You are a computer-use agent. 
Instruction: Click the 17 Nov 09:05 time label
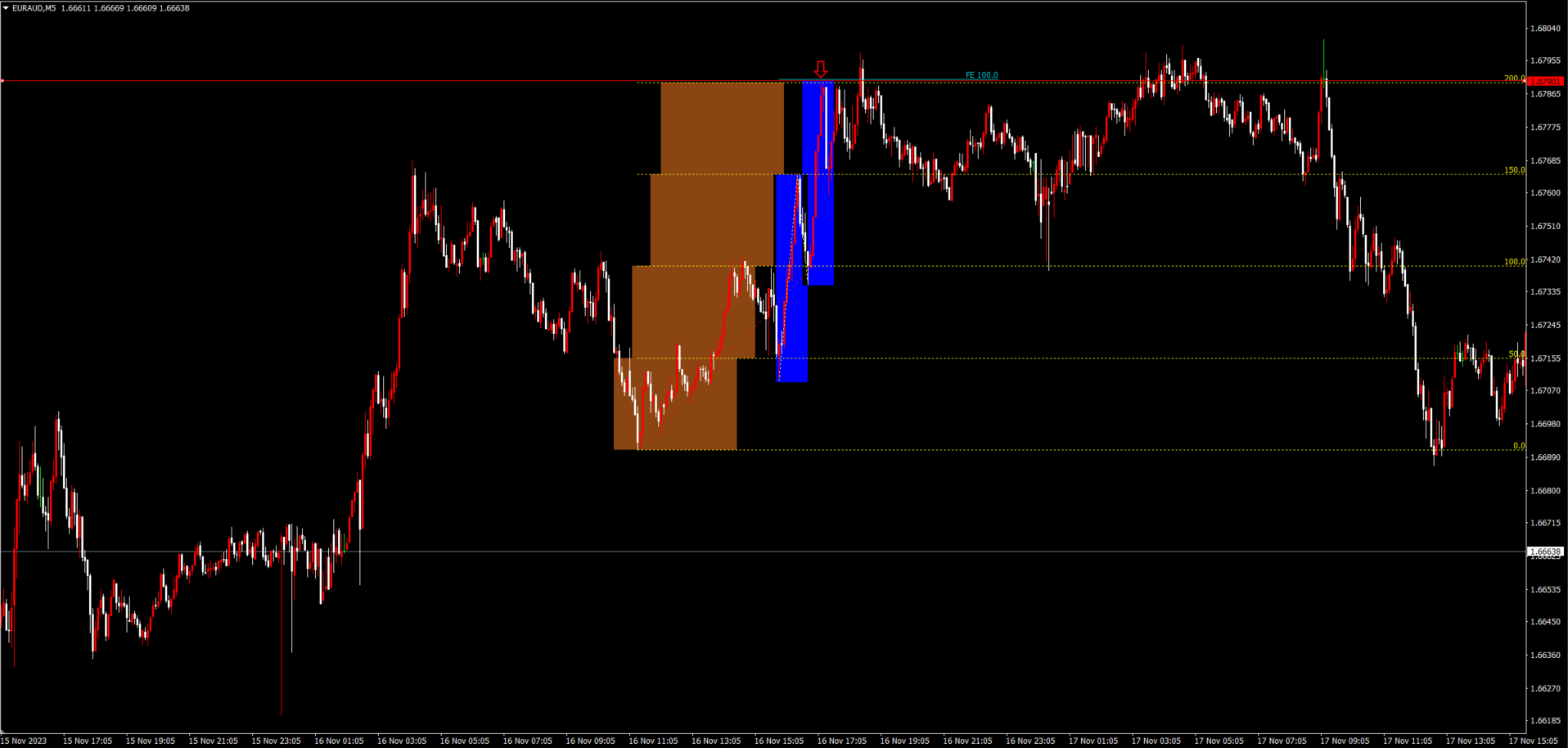pyautogui.click(x=1345, y=741)
